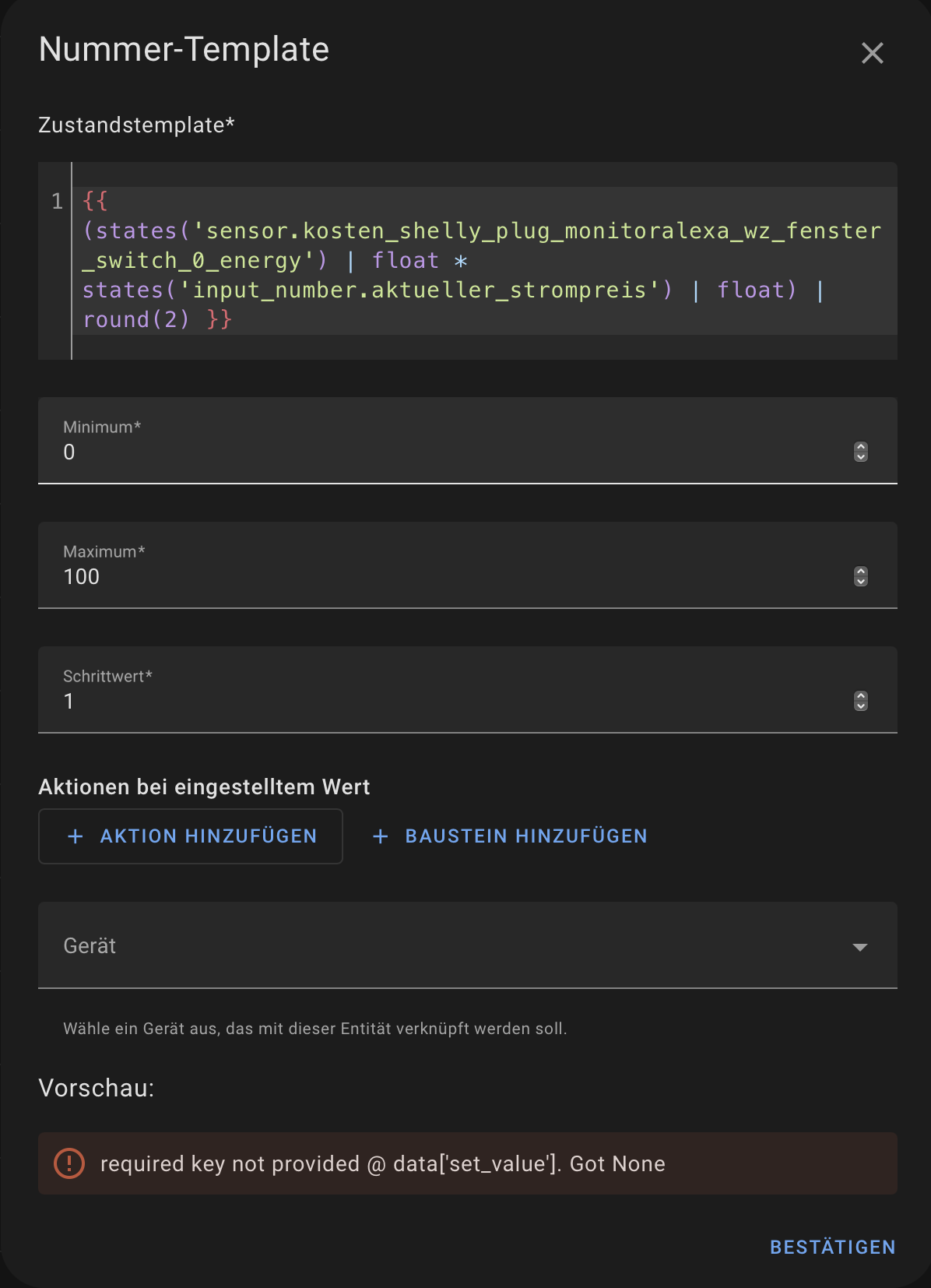Close the Nummer-Template dialog

(872, 53)
